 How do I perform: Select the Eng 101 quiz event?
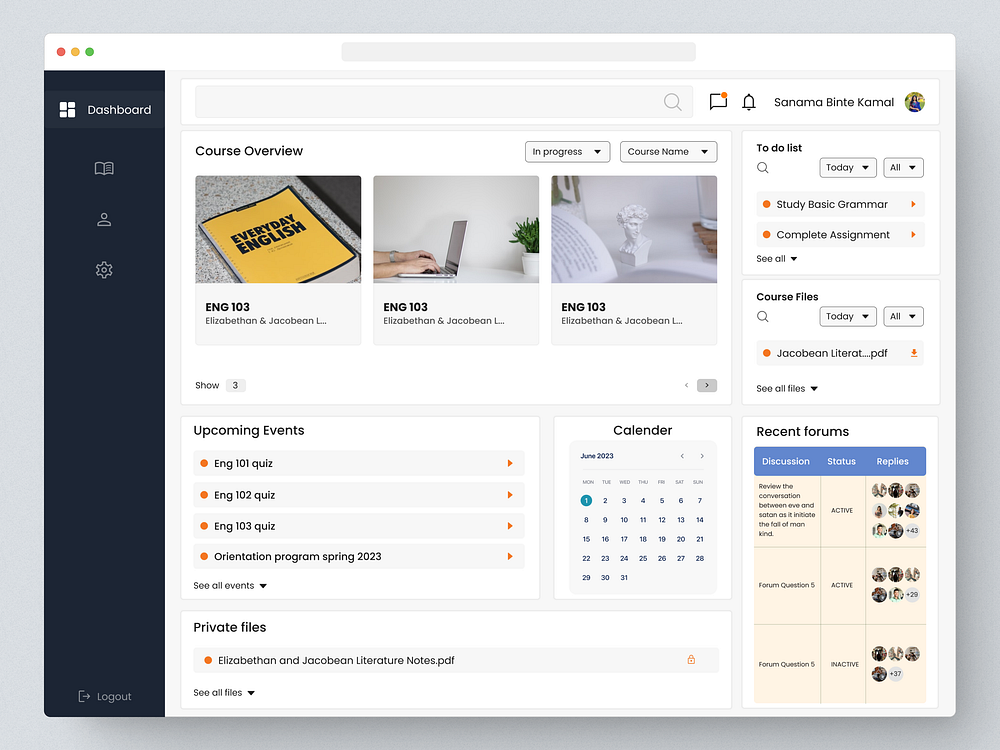[359, 464]
